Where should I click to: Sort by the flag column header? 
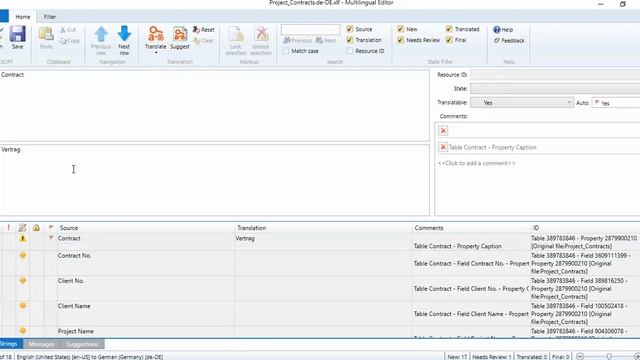(51, 227)
